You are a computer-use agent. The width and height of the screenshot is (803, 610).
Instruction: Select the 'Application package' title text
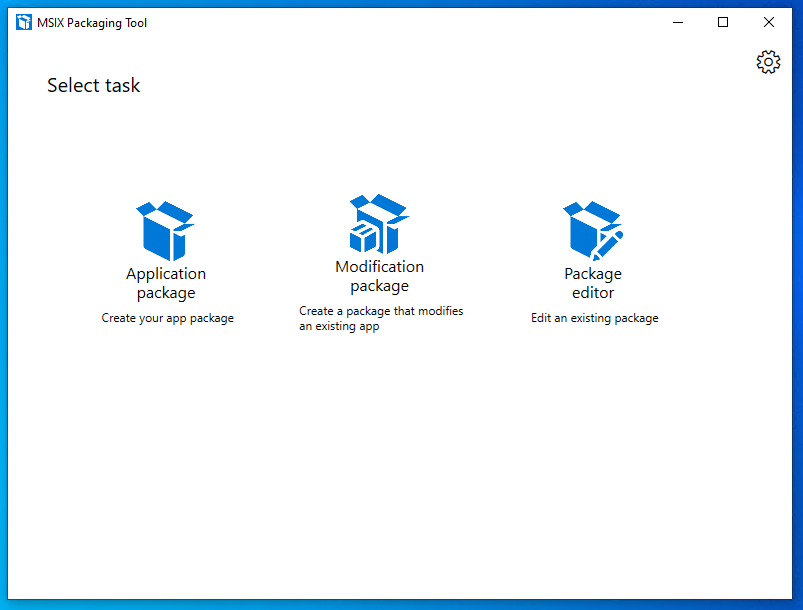[x=166, y=283]
